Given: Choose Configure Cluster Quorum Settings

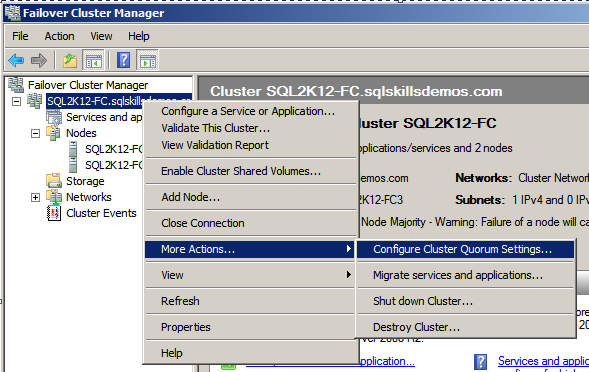Looking at the screenshot, I should coord(465,249).
